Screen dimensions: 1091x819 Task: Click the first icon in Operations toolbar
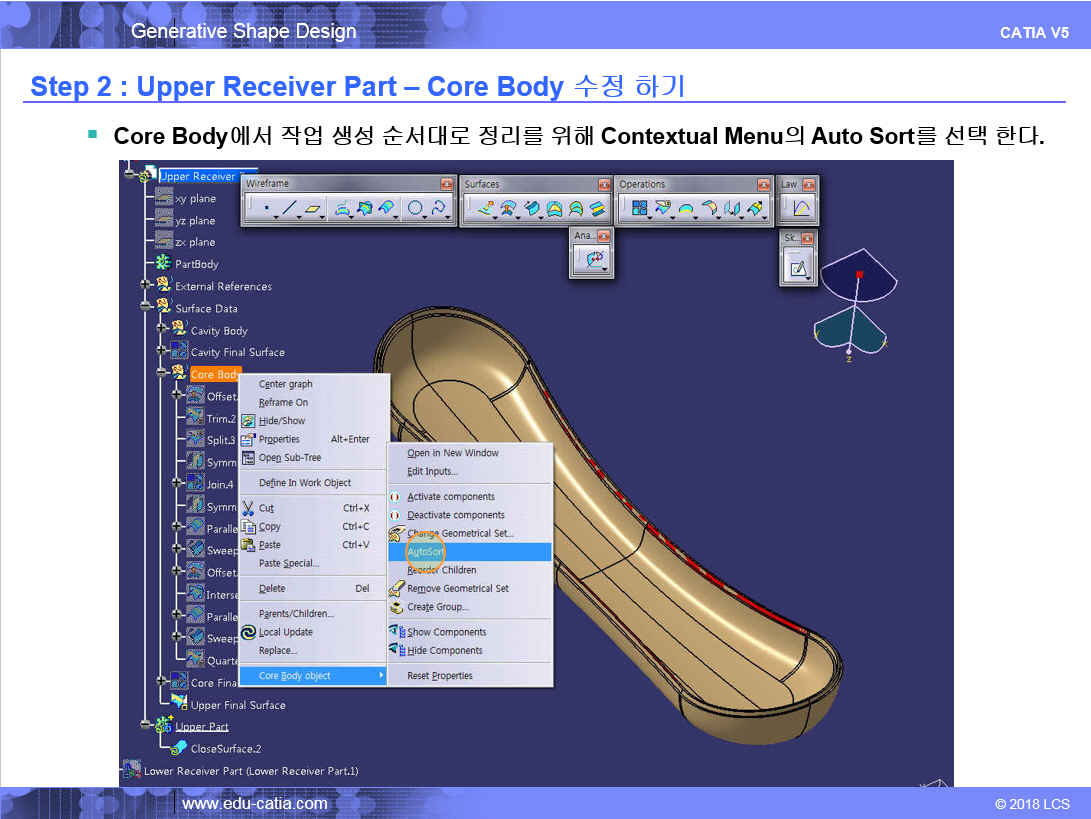638,209
